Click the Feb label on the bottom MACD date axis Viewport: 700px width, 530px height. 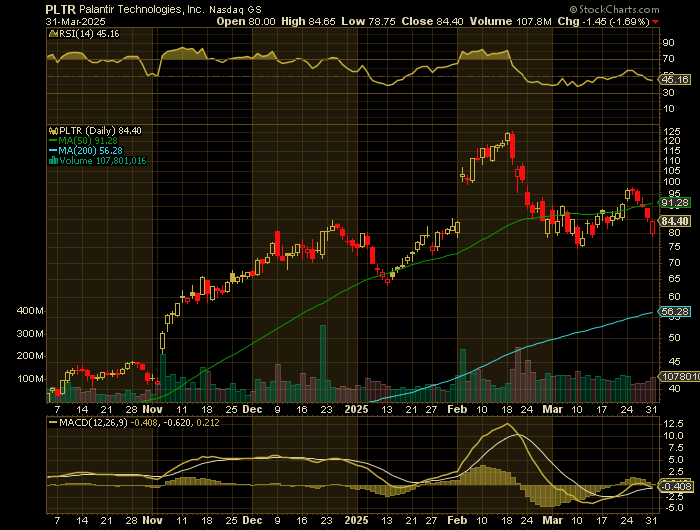point(457,520)
